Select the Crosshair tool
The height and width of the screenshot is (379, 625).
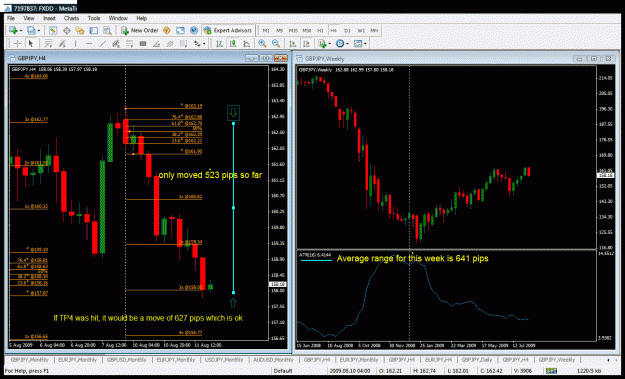click(x=17, y=43)
